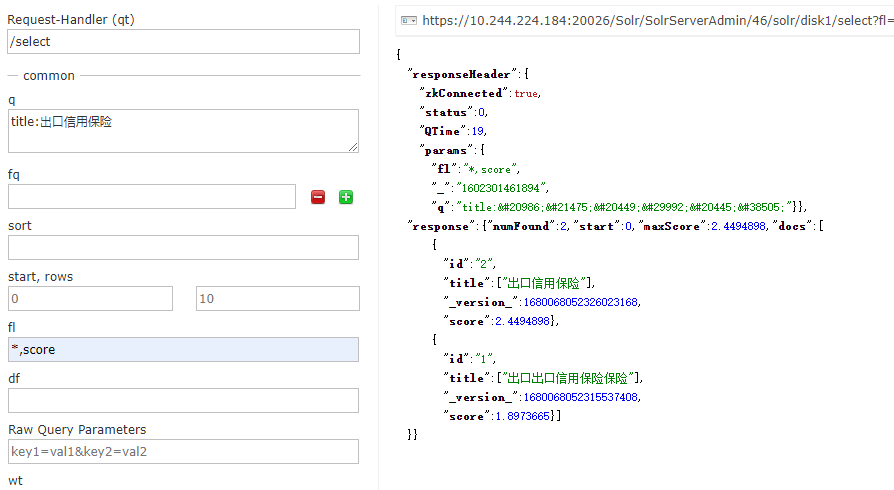Click the "start, rows" label

pyautogui.click(x=40, y=276)
